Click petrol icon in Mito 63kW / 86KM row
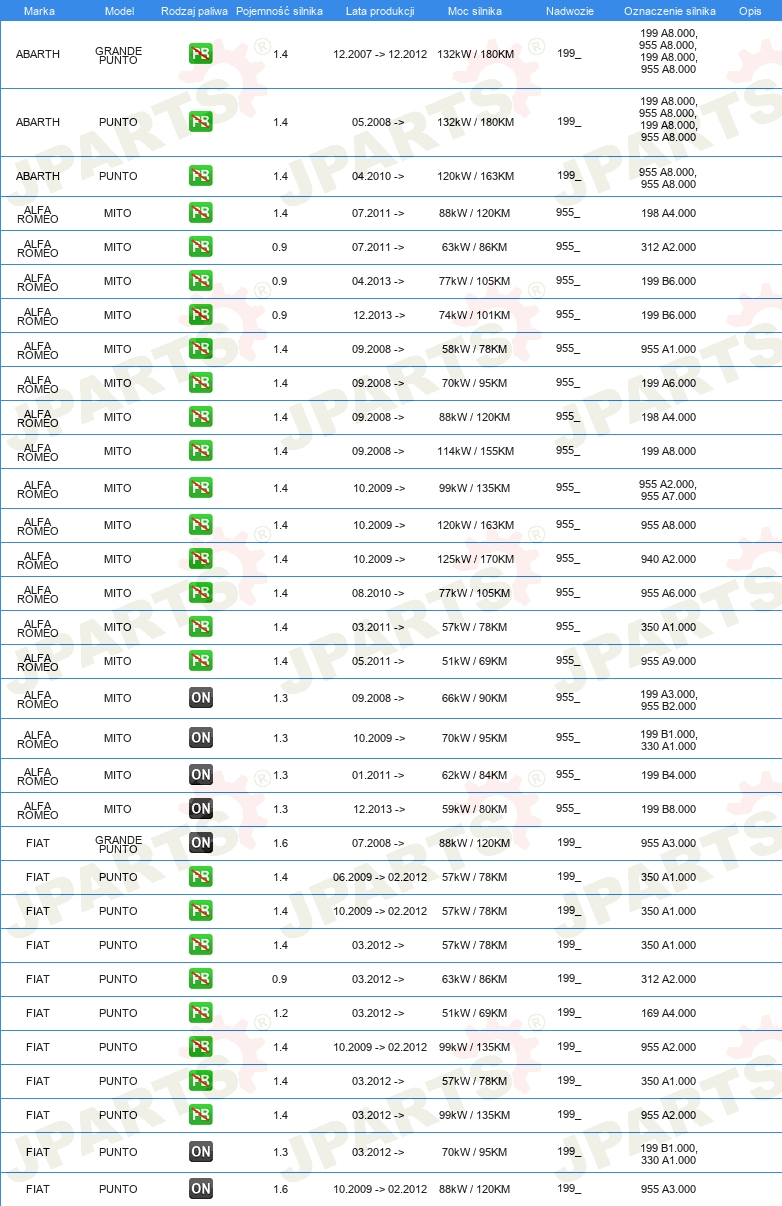The height and width of the screenshot is (1206, 782). [x=201, y=247]
